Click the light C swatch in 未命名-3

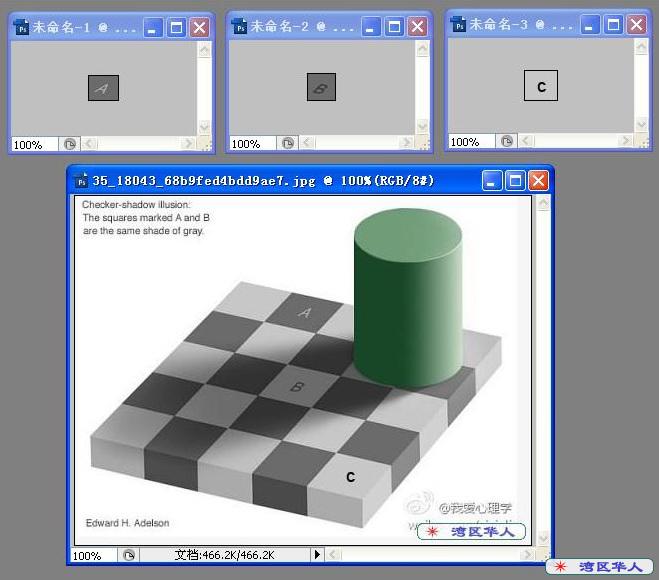pos(541,86)
